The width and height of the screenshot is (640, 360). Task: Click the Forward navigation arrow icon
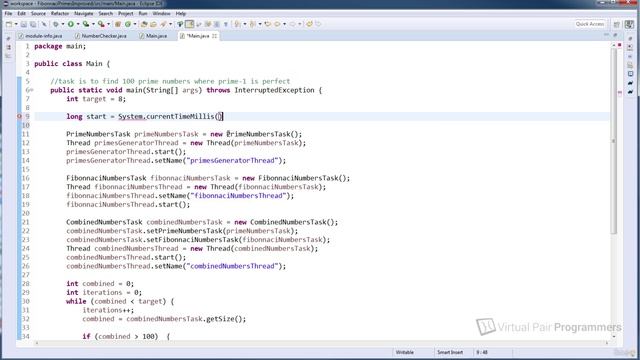(x=293, y=24)
